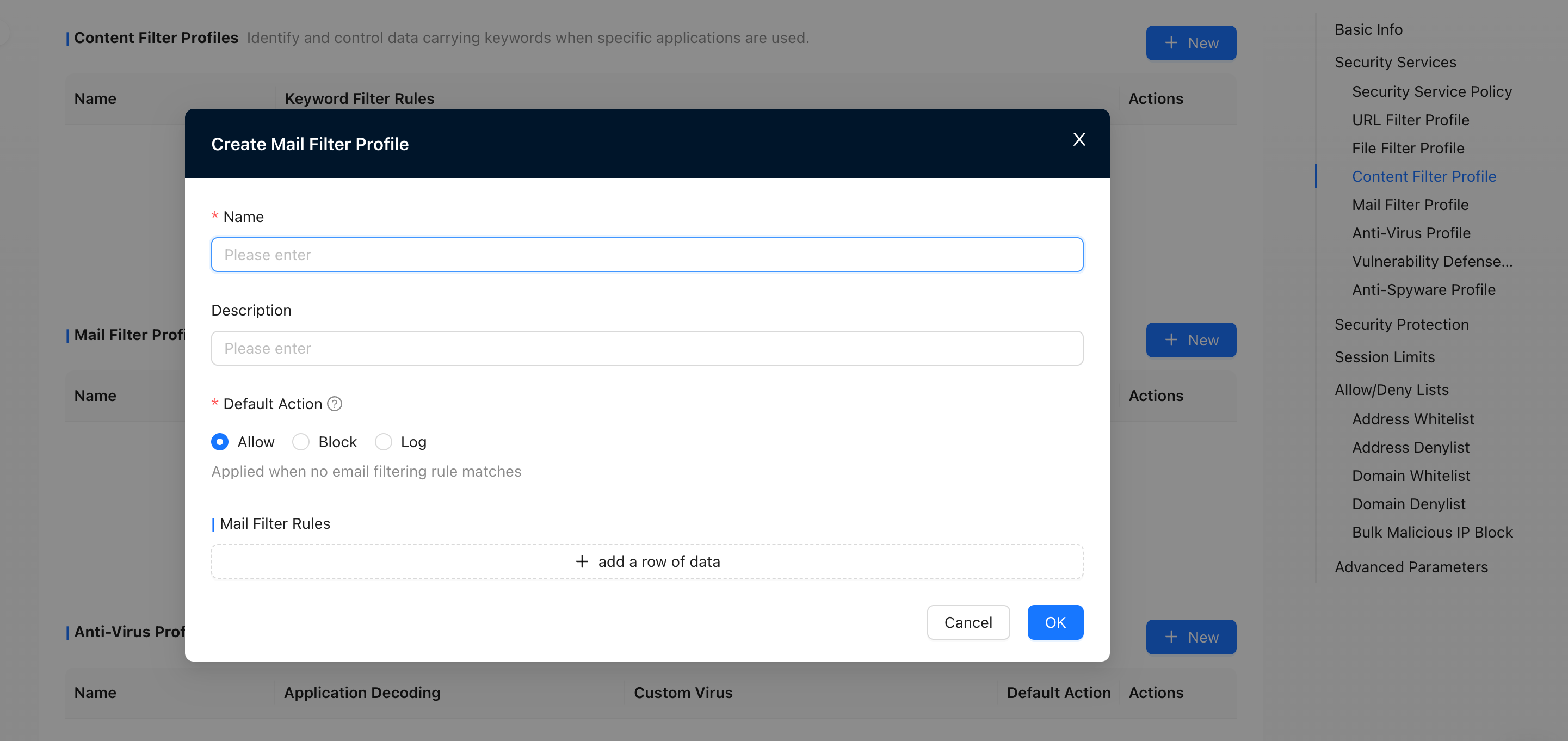Click Custom Virus column header
This screenshot has width=1568, height=741.
coord(683,693)
